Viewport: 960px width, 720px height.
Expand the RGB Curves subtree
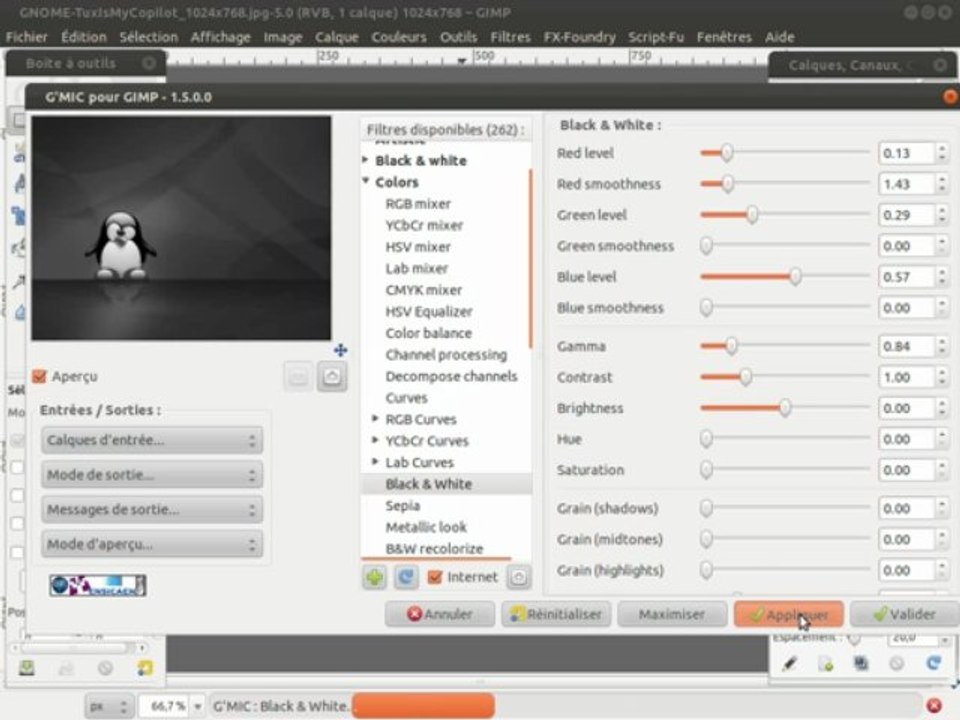click(375, 419)
